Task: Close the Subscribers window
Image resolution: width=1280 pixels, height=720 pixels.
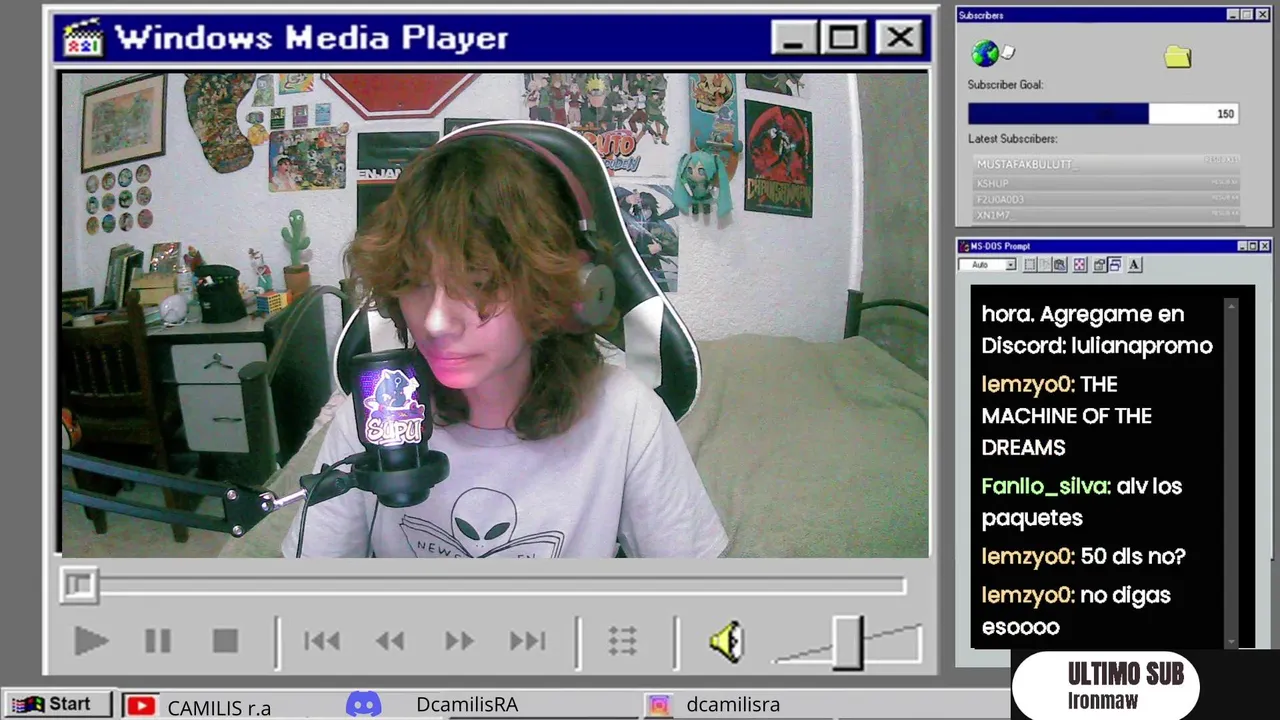Action: tap(1264, 14)
